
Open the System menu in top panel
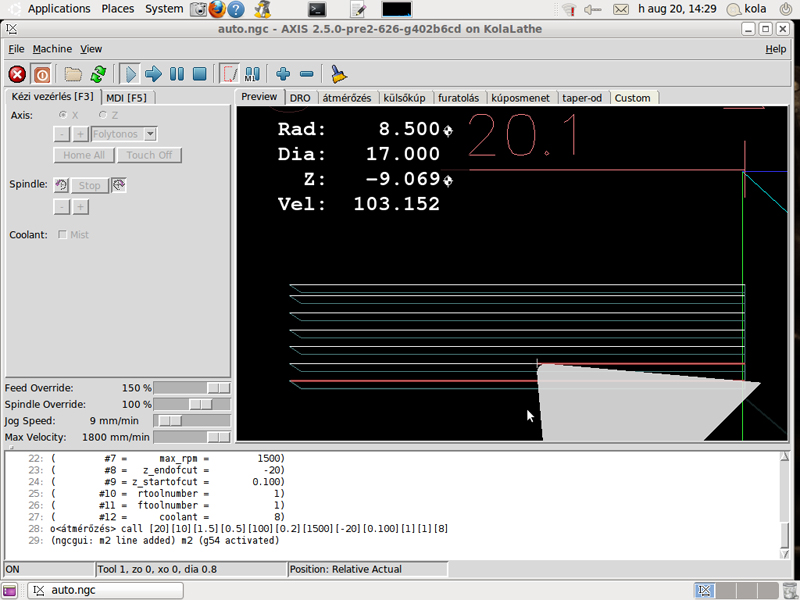163,9
